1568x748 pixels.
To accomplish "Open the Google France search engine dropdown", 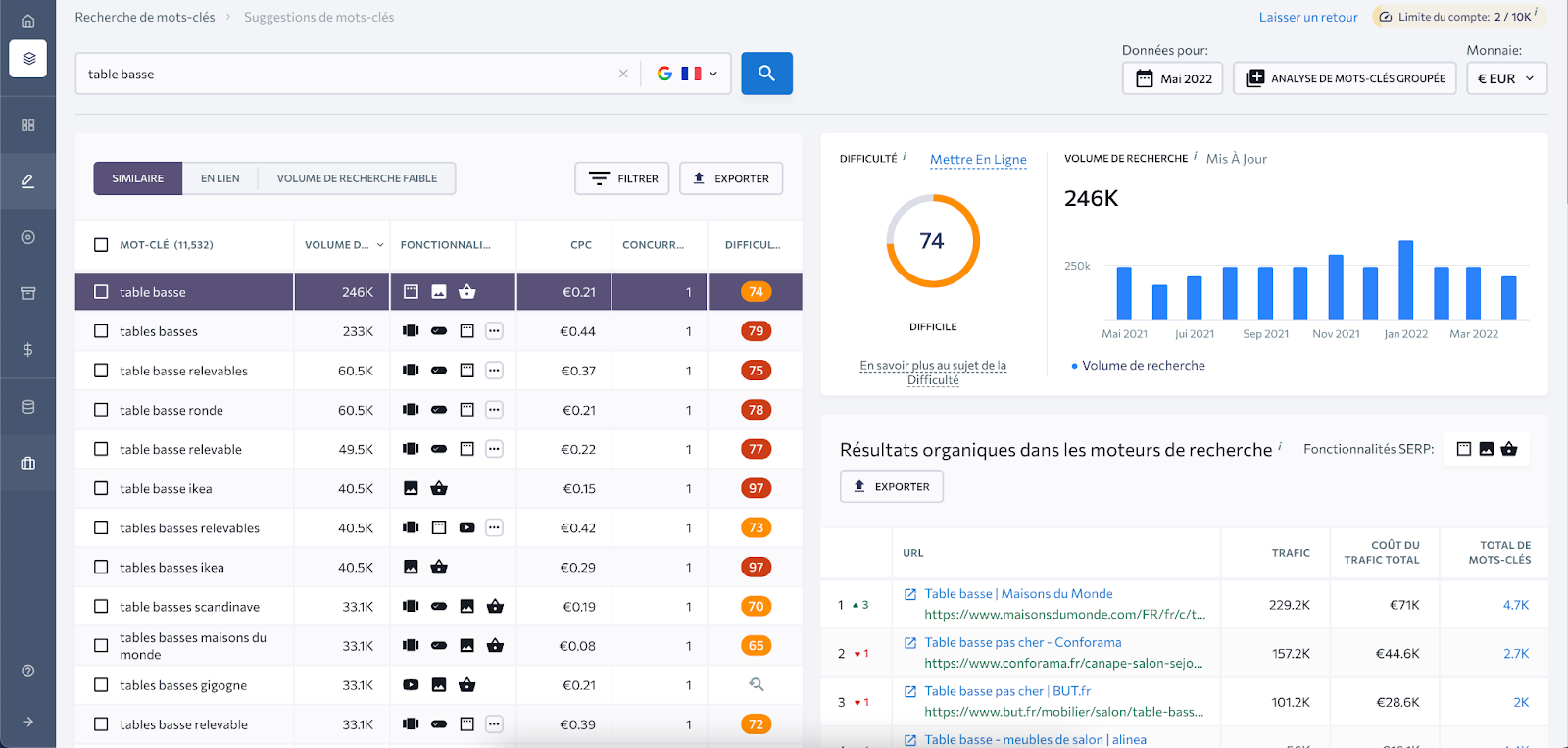I will click(x=687, y=74).
